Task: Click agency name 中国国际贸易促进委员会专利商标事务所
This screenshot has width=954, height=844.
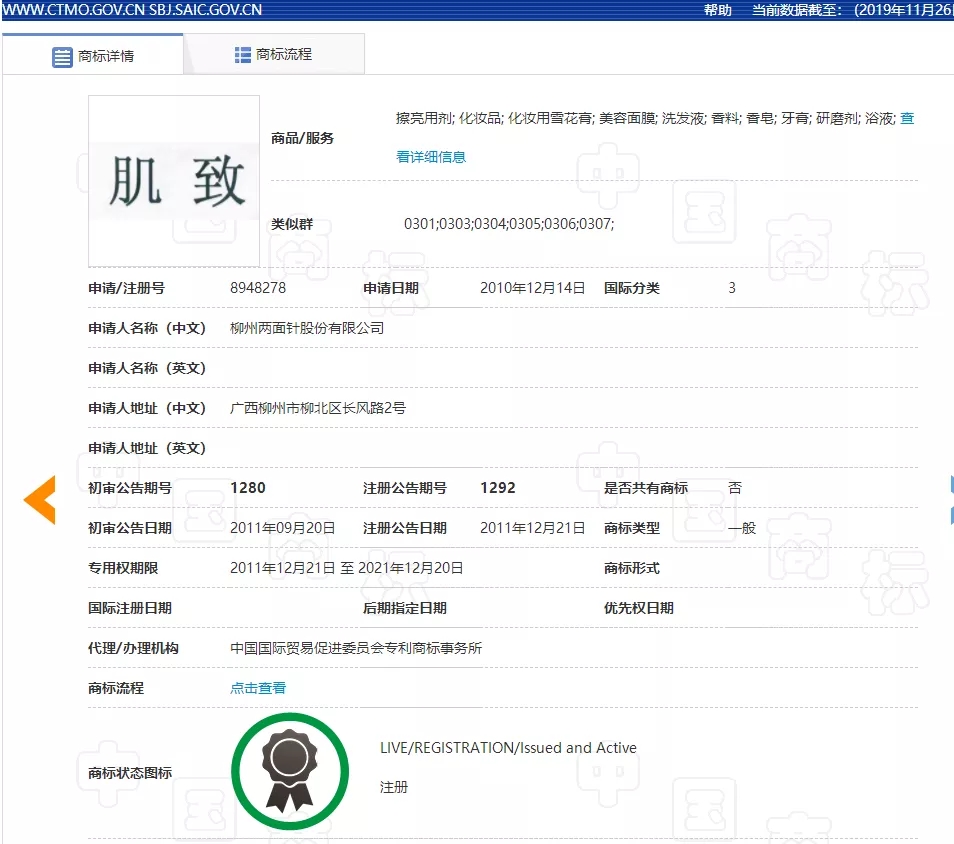Action: (356, 648)
